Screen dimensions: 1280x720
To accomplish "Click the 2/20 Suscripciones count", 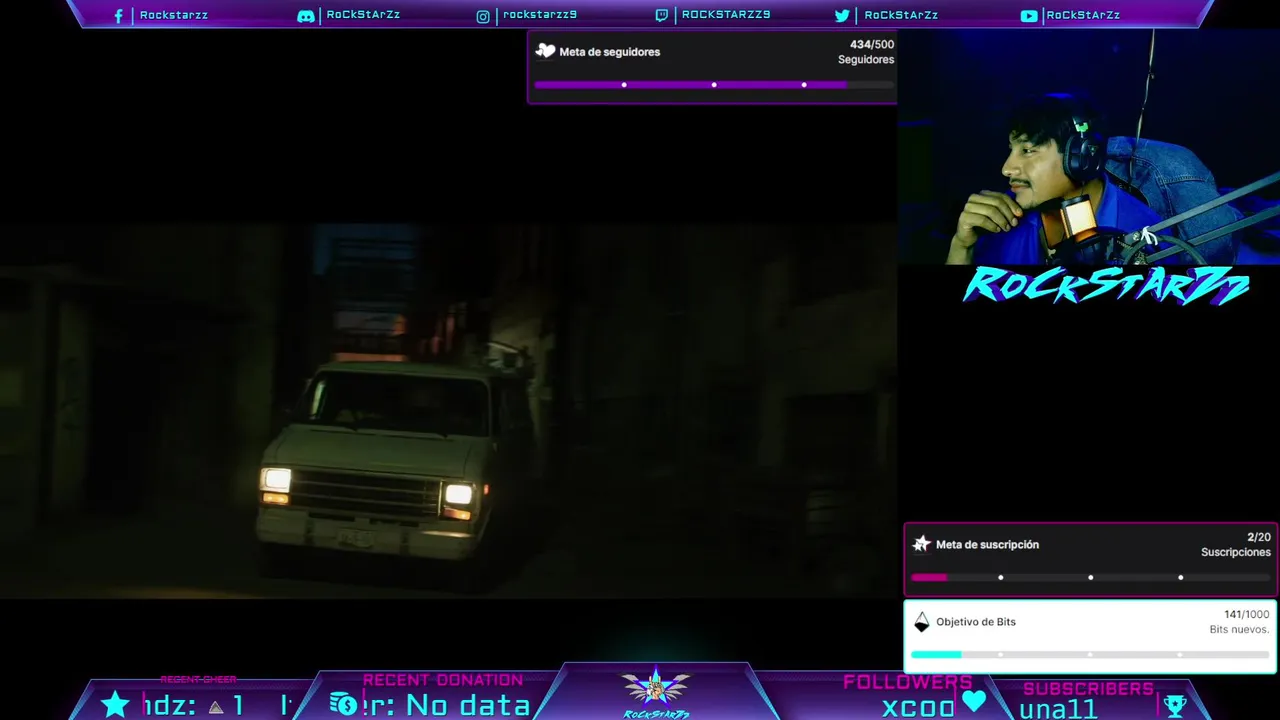I will (x=1236, y=545).
